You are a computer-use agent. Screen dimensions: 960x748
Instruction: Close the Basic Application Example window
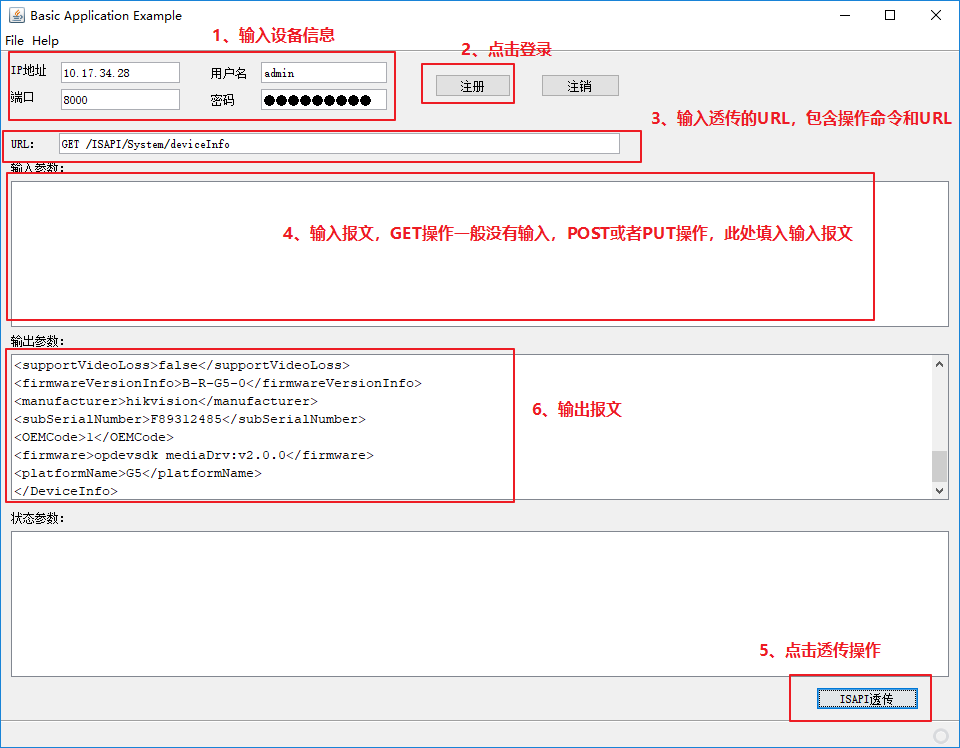click(936, 15)
